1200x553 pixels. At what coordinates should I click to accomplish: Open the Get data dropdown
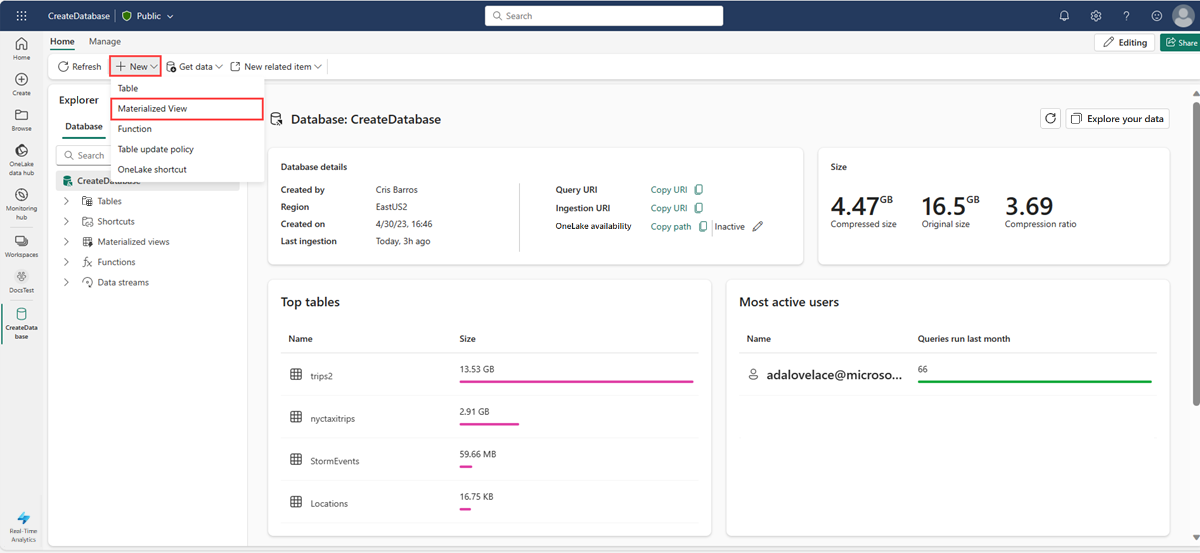click(194, 67)
